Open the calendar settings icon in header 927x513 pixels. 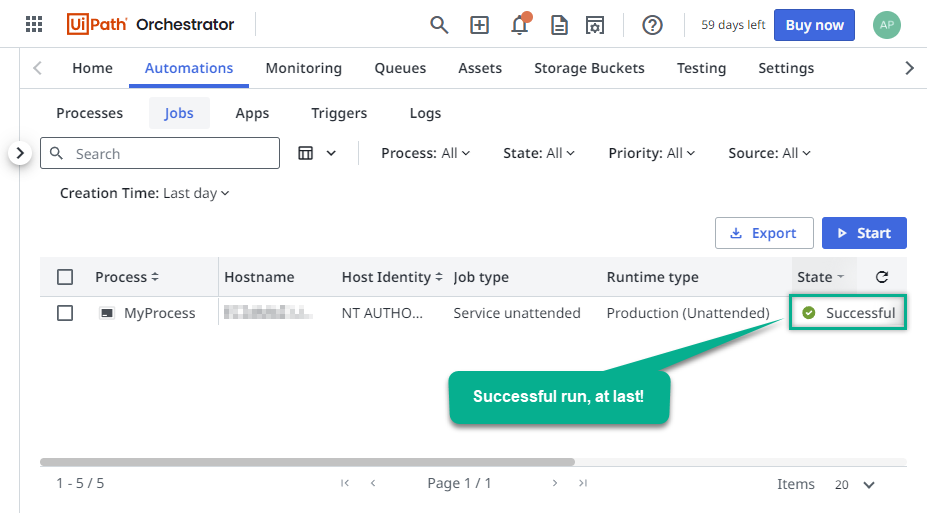click(595, 25)
